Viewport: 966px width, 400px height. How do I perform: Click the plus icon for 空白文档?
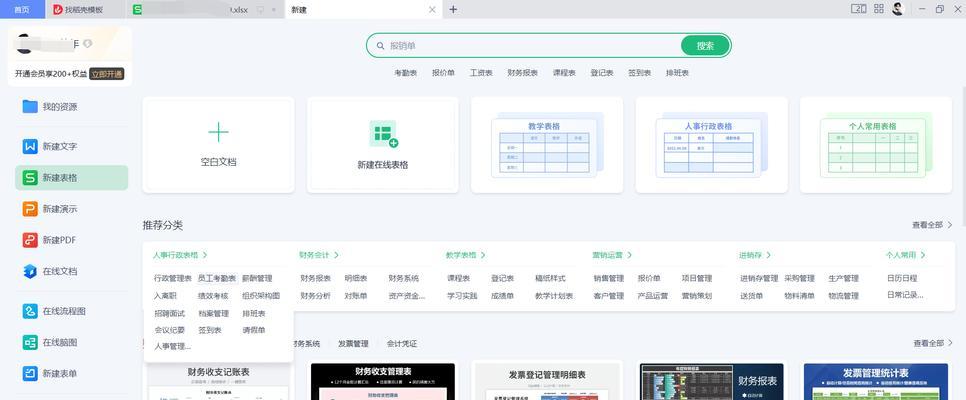click(218, 132)
